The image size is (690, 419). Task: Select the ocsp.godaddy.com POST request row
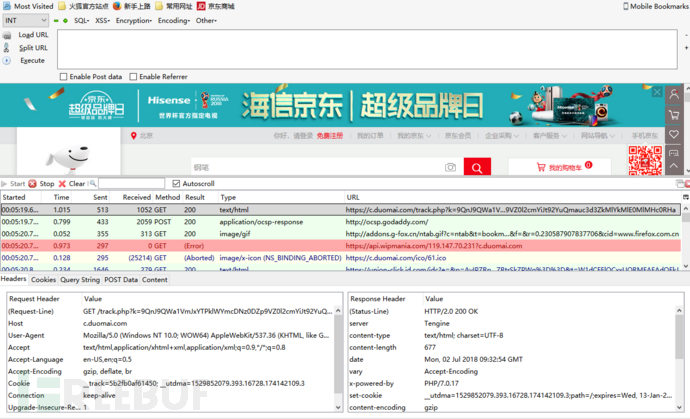tap(341, 222)
